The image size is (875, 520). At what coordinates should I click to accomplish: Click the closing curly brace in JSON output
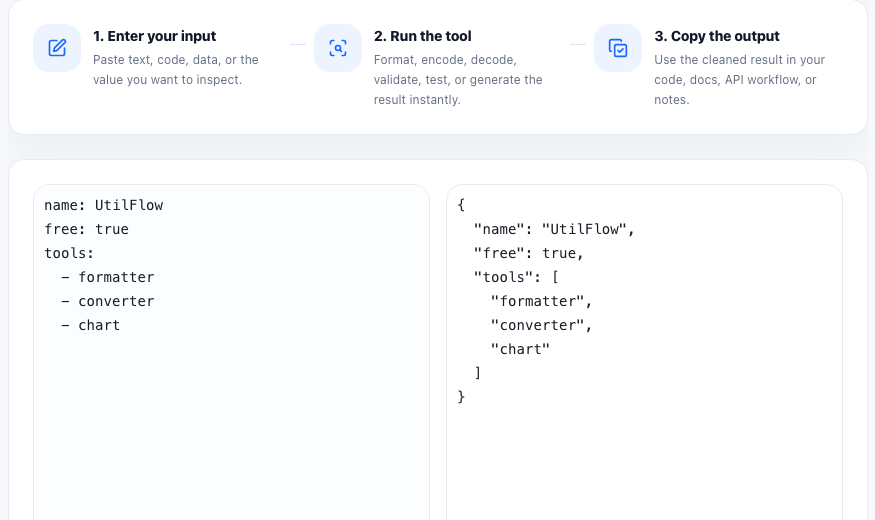click(x=461, y=397)
